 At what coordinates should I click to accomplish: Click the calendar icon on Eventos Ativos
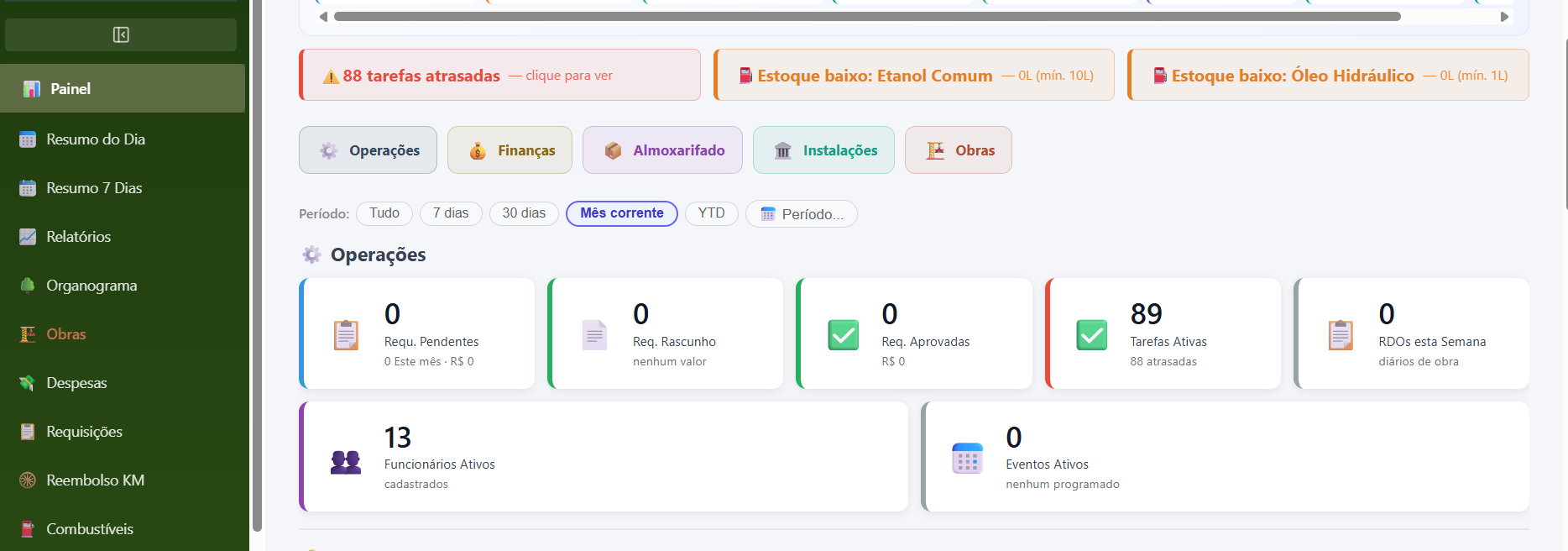(x=967, y=459)
